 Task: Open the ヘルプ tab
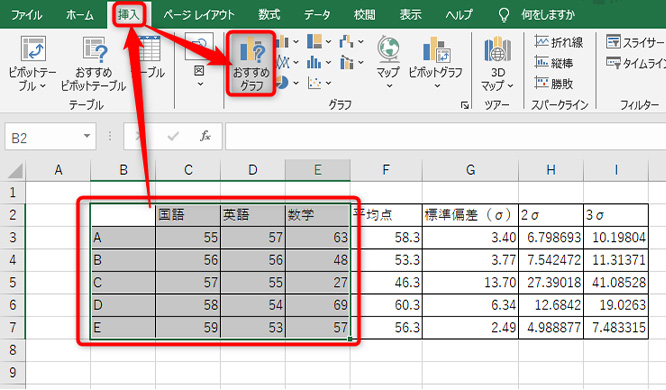coord(459,15)
